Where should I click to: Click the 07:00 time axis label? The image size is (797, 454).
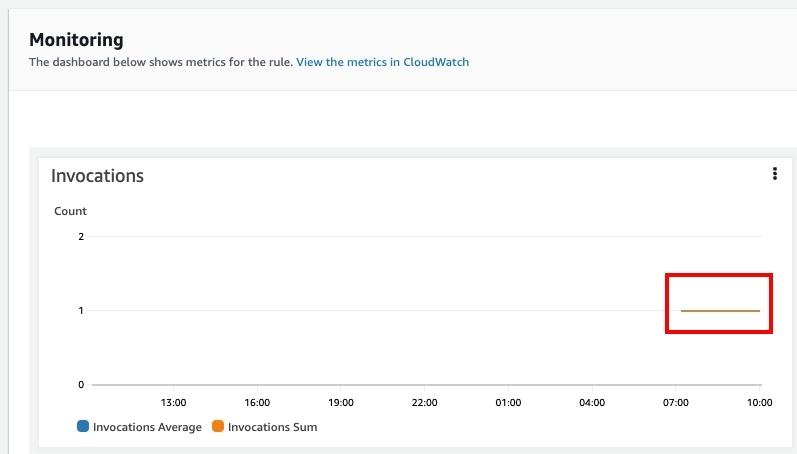676,403
